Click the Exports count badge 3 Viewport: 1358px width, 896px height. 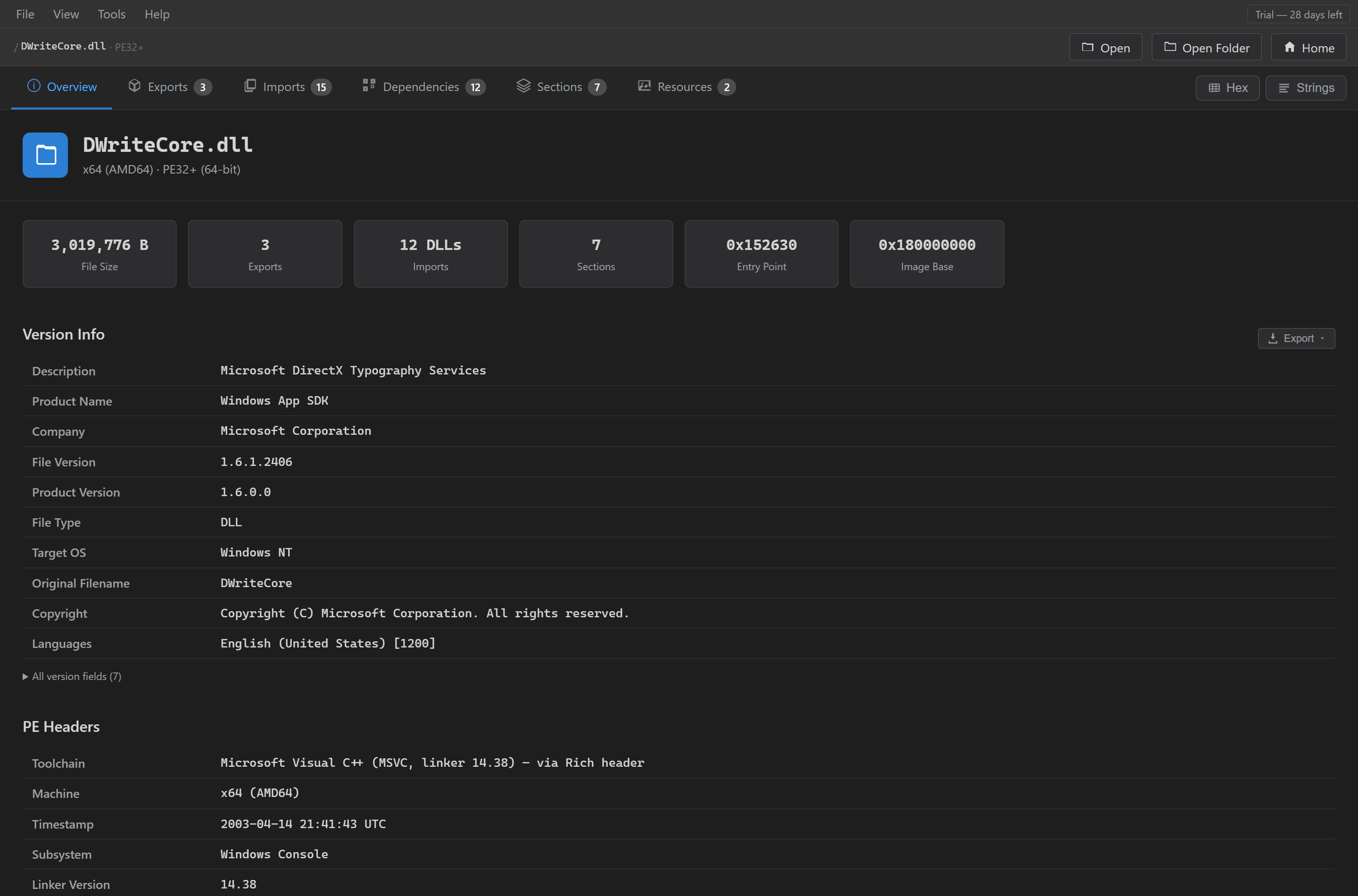pos(203,87)
